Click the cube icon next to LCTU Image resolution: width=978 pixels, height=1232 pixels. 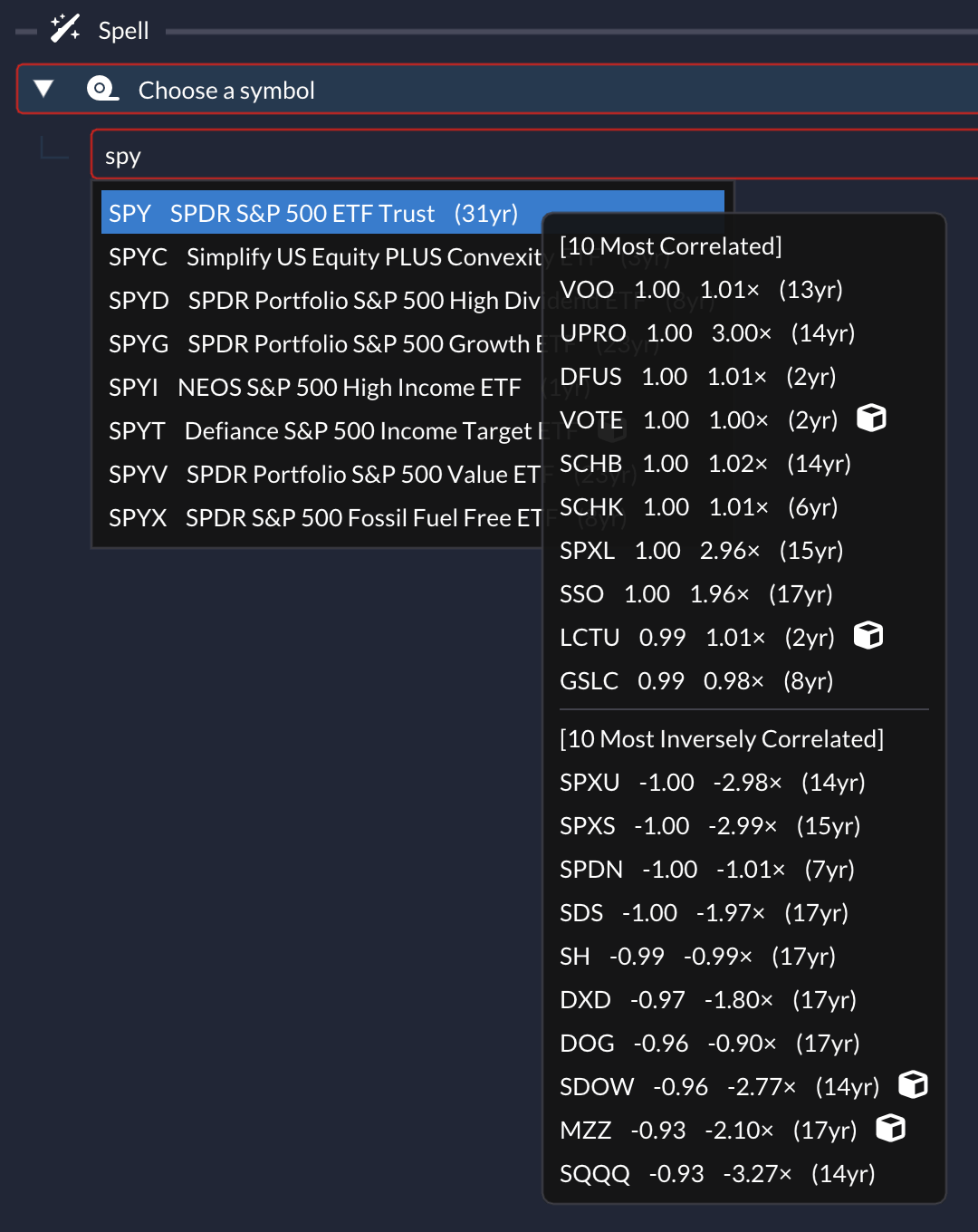click(868, 636)
